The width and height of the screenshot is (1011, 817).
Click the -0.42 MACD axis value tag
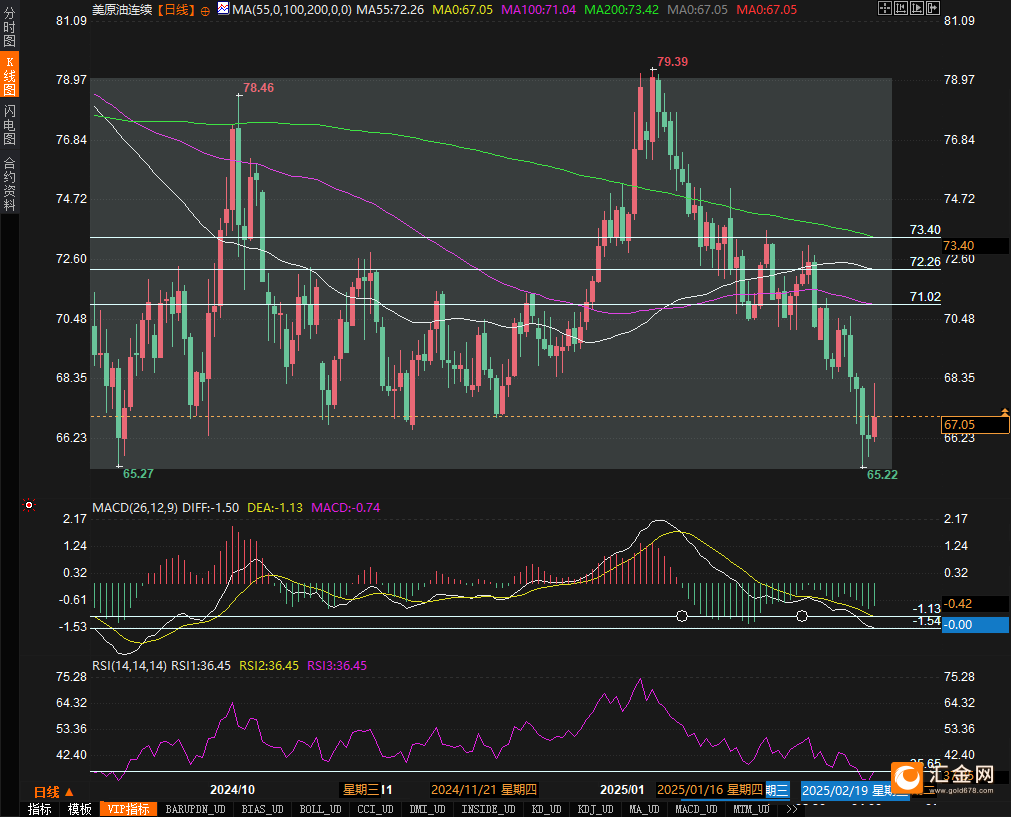coord(975,604)
